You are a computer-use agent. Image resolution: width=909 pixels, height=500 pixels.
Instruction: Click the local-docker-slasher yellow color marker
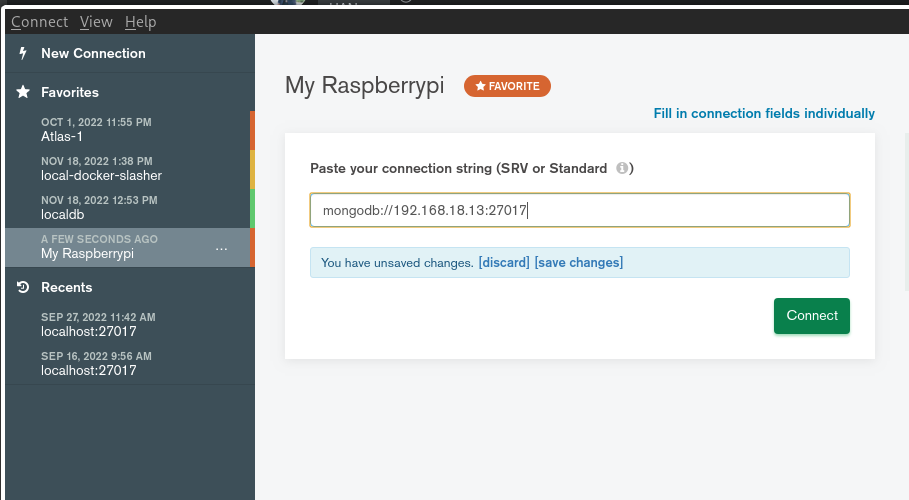tap(252, 169)
